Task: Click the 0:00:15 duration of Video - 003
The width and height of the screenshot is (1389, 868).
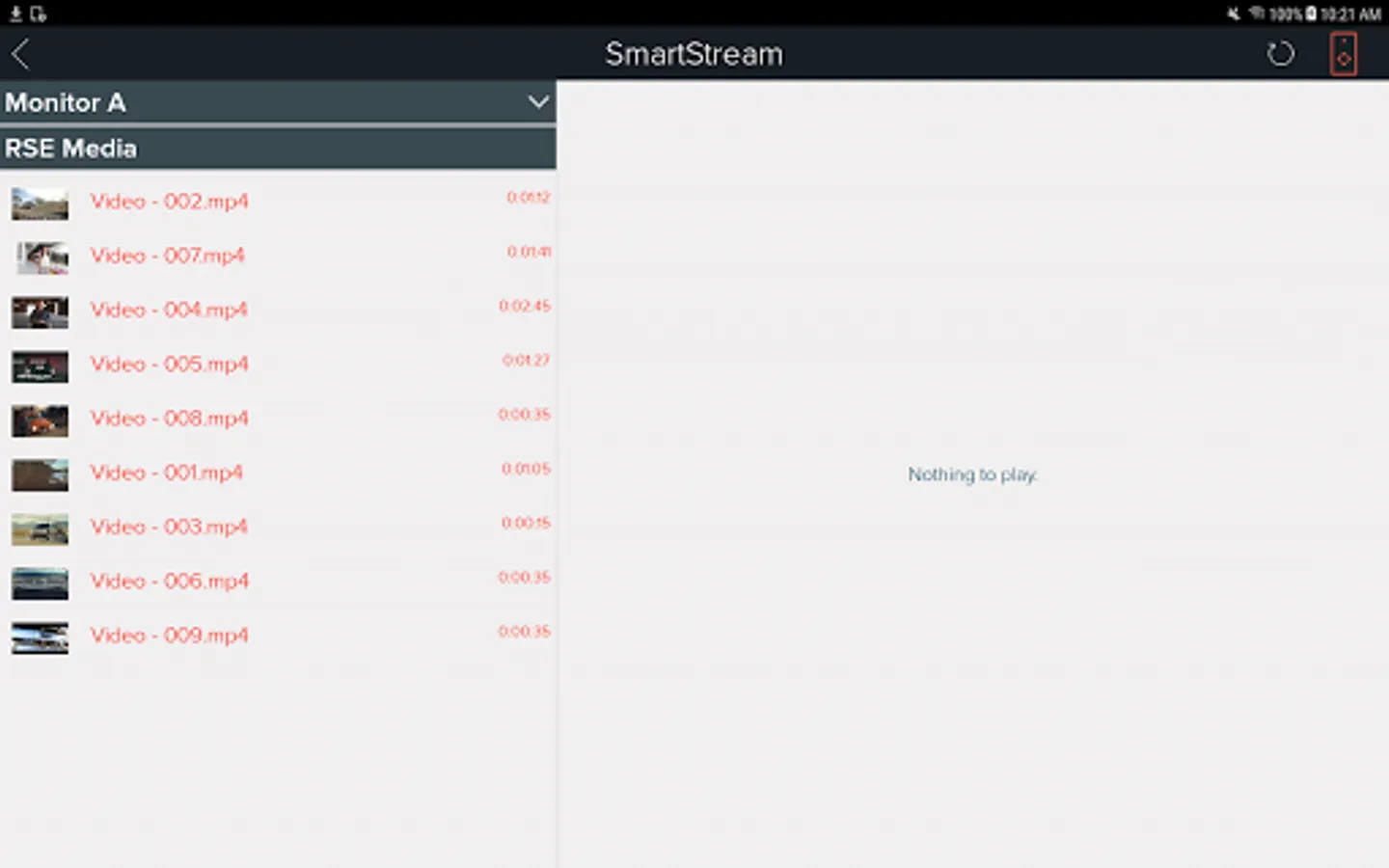Action: click(x=526, y=523)
